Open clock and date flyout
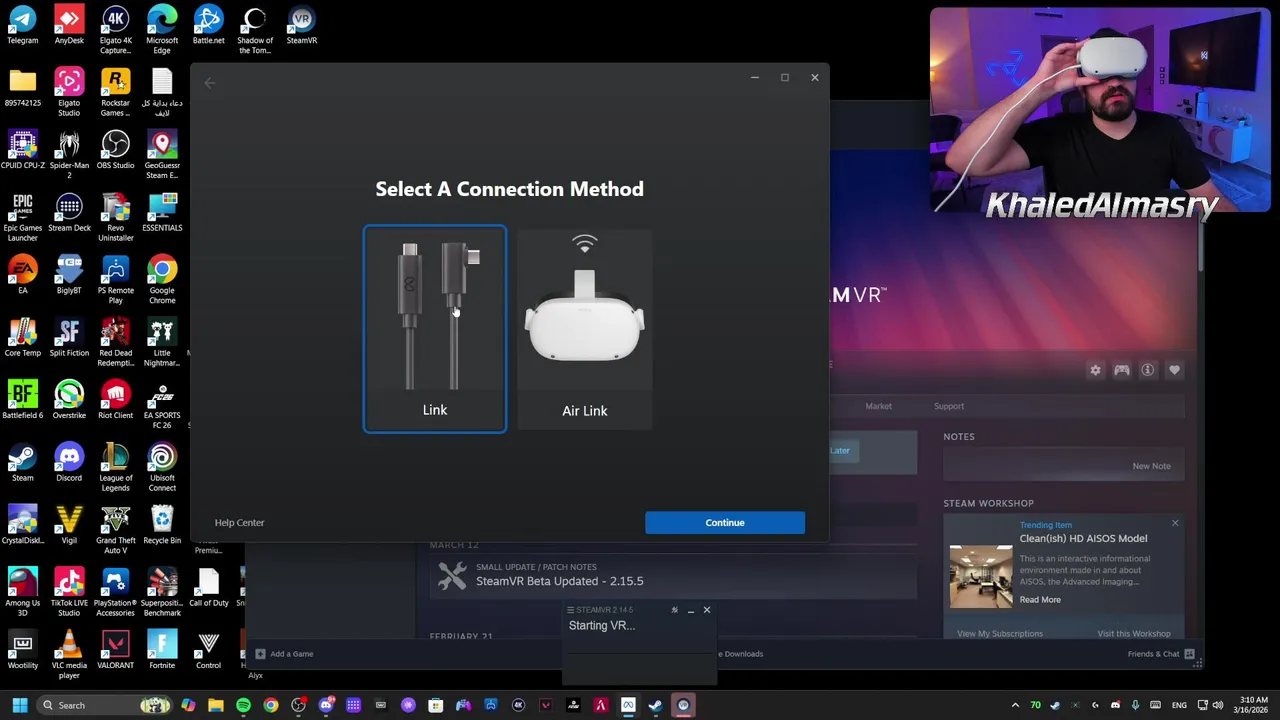Viewport: 1280px width, 720px height. coord(1253,705)
